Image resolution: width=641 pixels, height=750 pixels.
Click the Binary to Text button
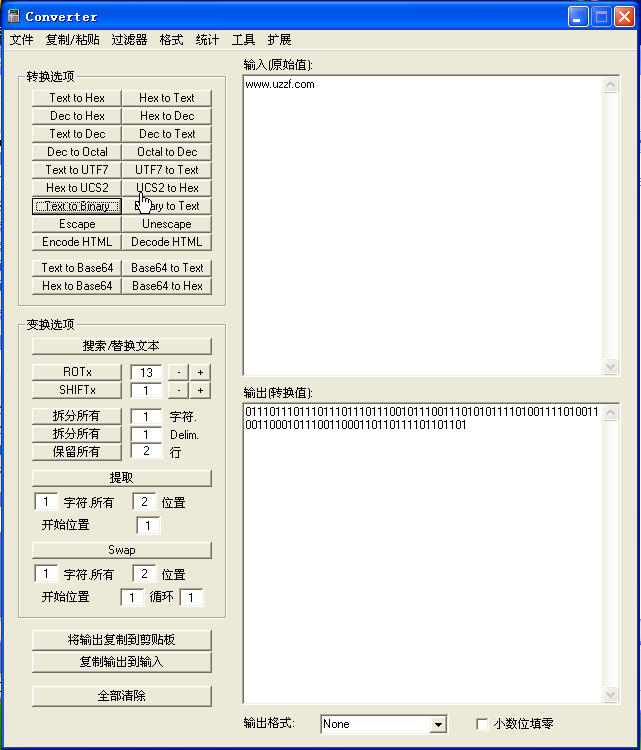[x=167, y=206]
